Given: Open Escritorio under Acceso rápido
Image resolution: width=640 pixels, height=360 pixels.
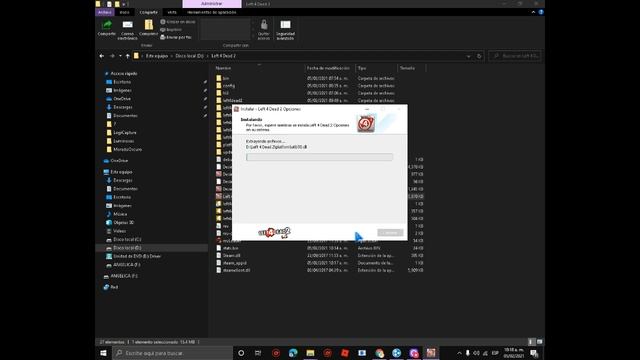Looking at the screenshot, I should pyautogui.click(x=122, y=82).
